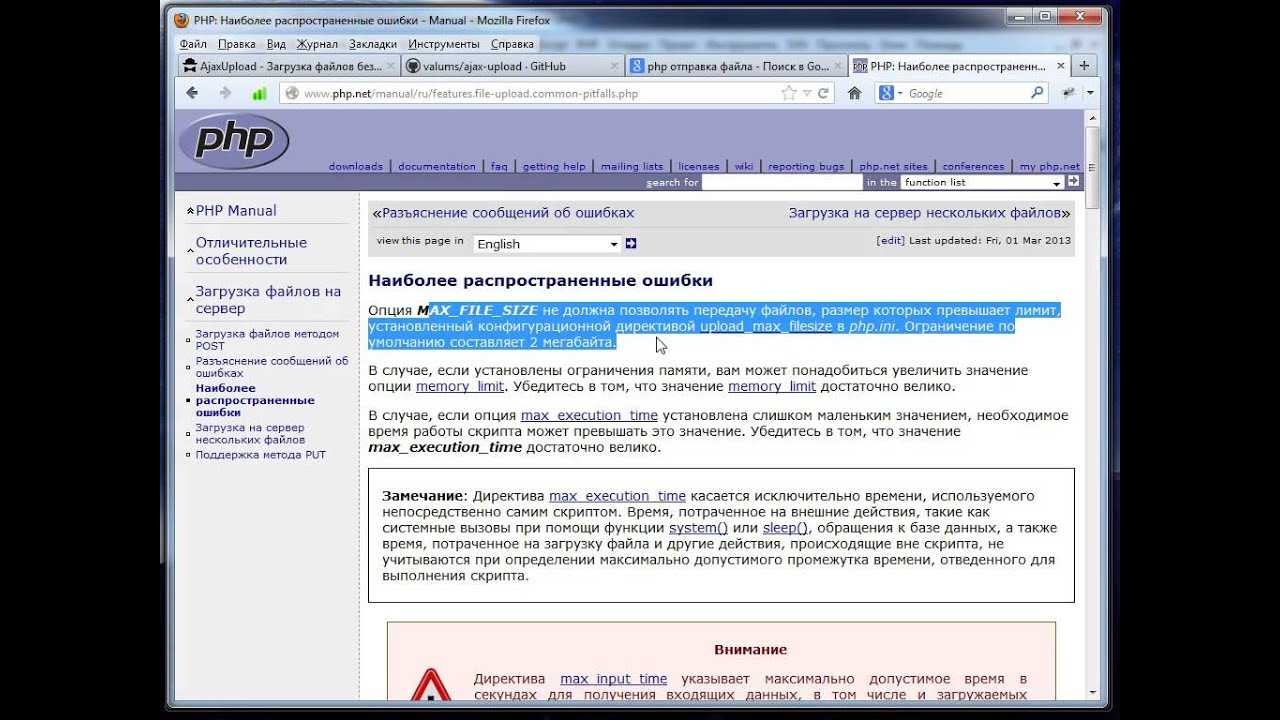This screenshot has height=720, width=1280.
Task: Click the conferences link
Action: pyautogui.click(x=973, y=166)
